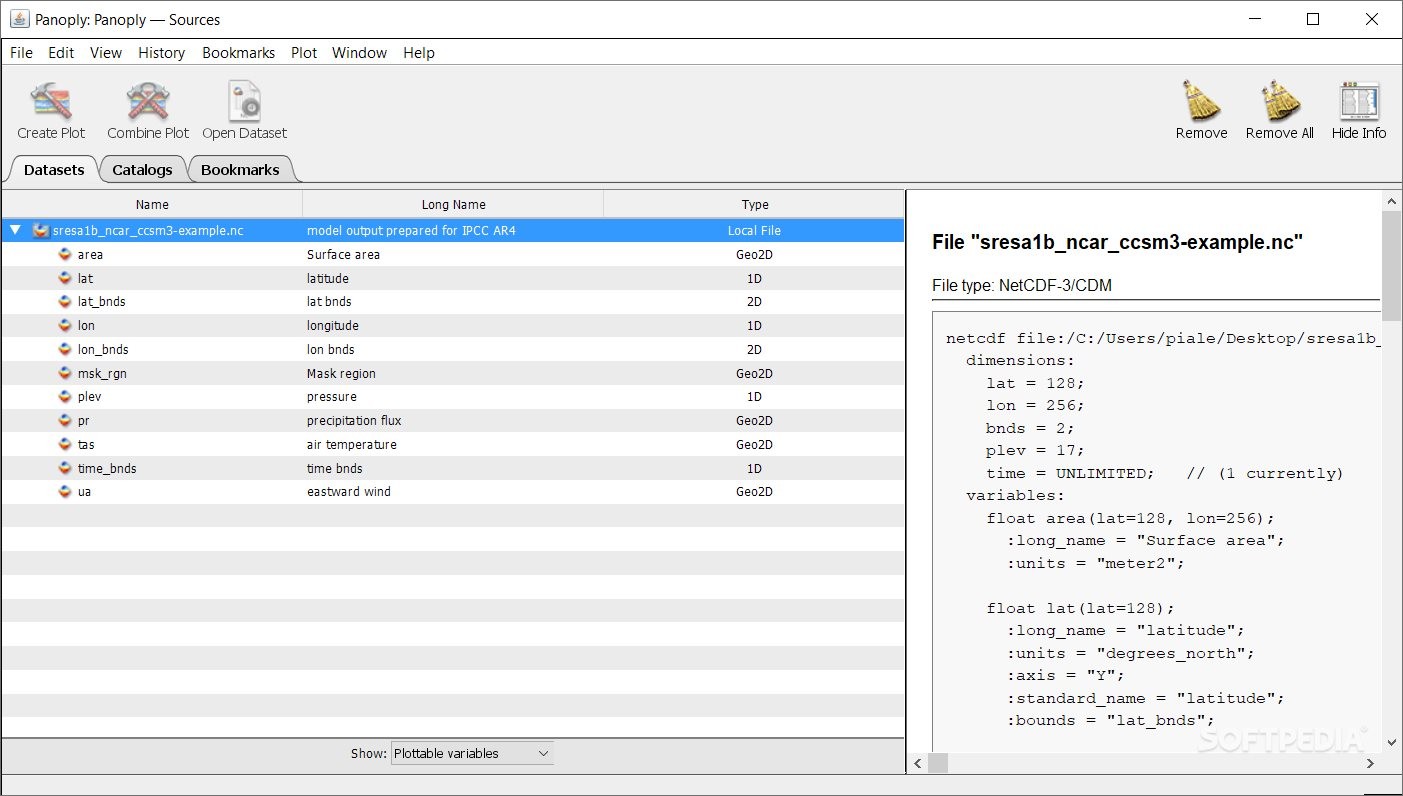The image size is (1403, 796).
Task: Open the Help menu
Action: (419, 53)
